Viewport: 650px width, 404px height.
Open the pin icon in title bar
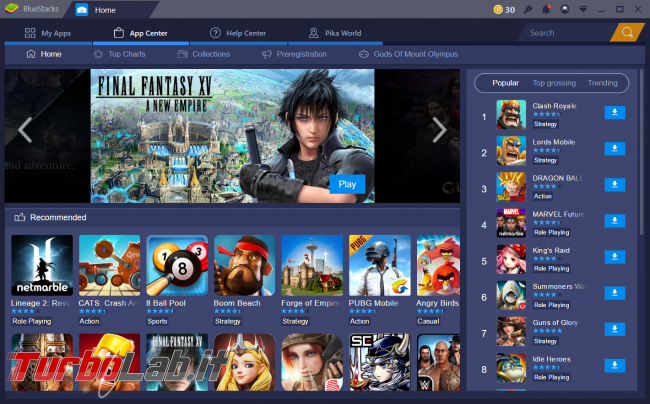click(528, 9)
